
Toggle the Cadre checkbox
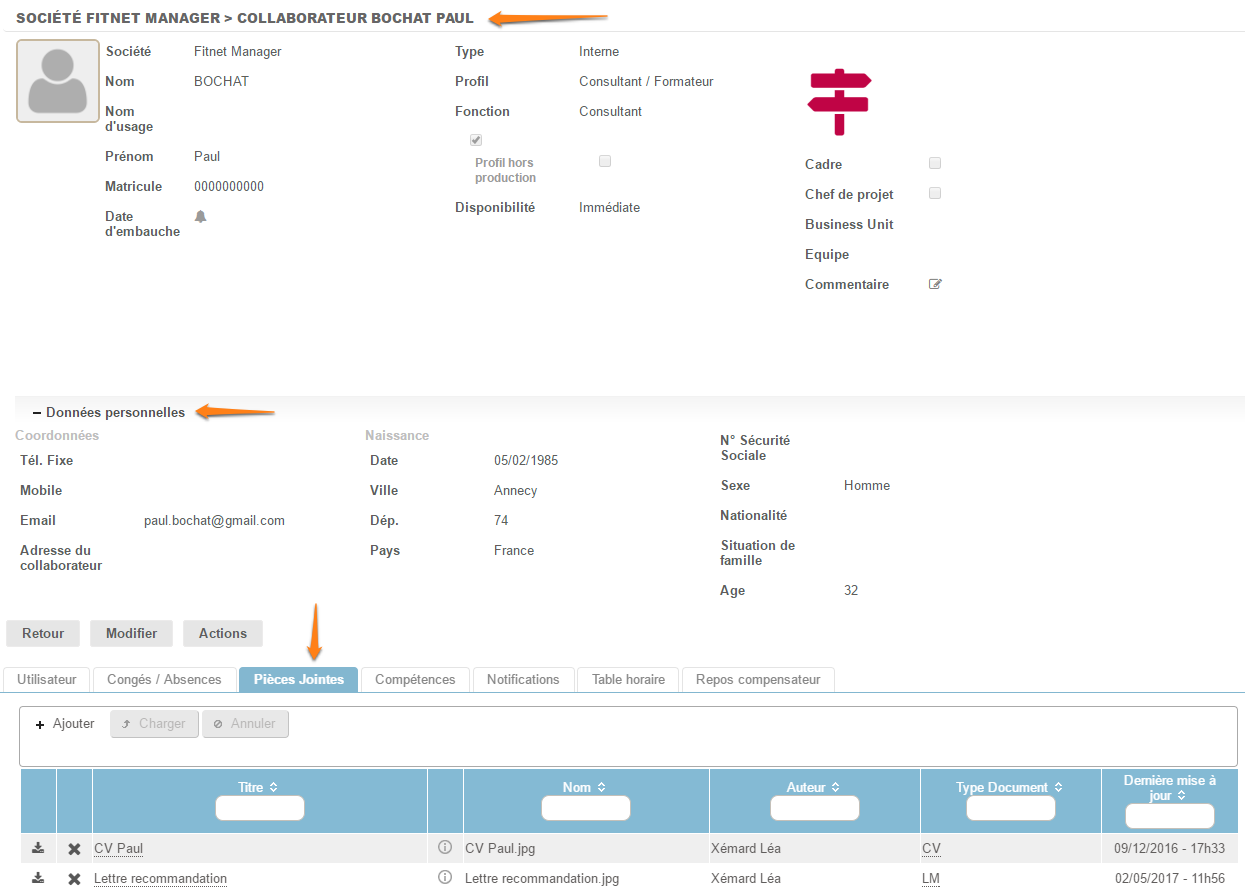tap(935, 164)
